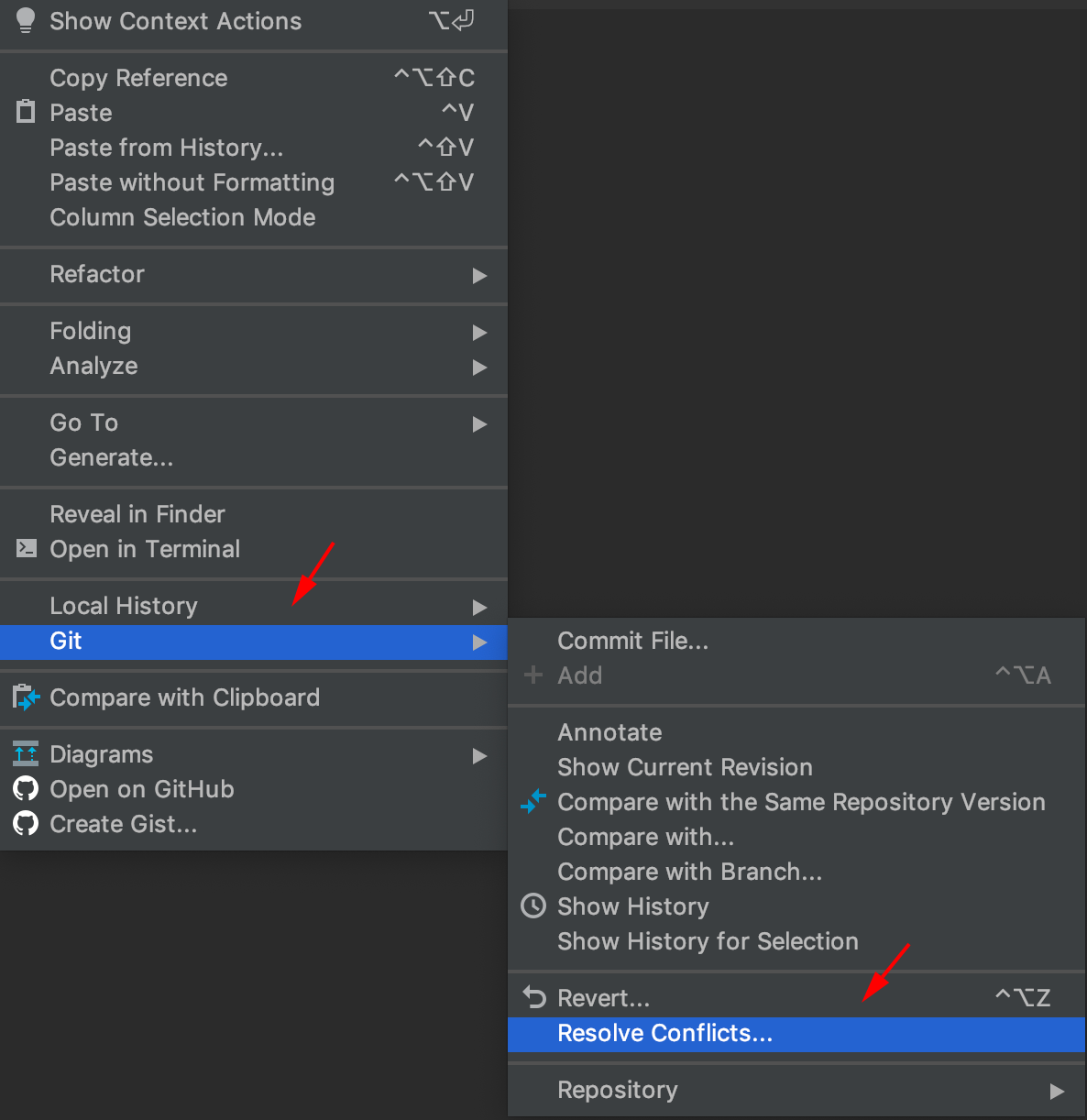Viewport: 1087px width, 1120px height.
Task: Click the Create Gist GitHub icon
Action: click(x=26, y=823)
